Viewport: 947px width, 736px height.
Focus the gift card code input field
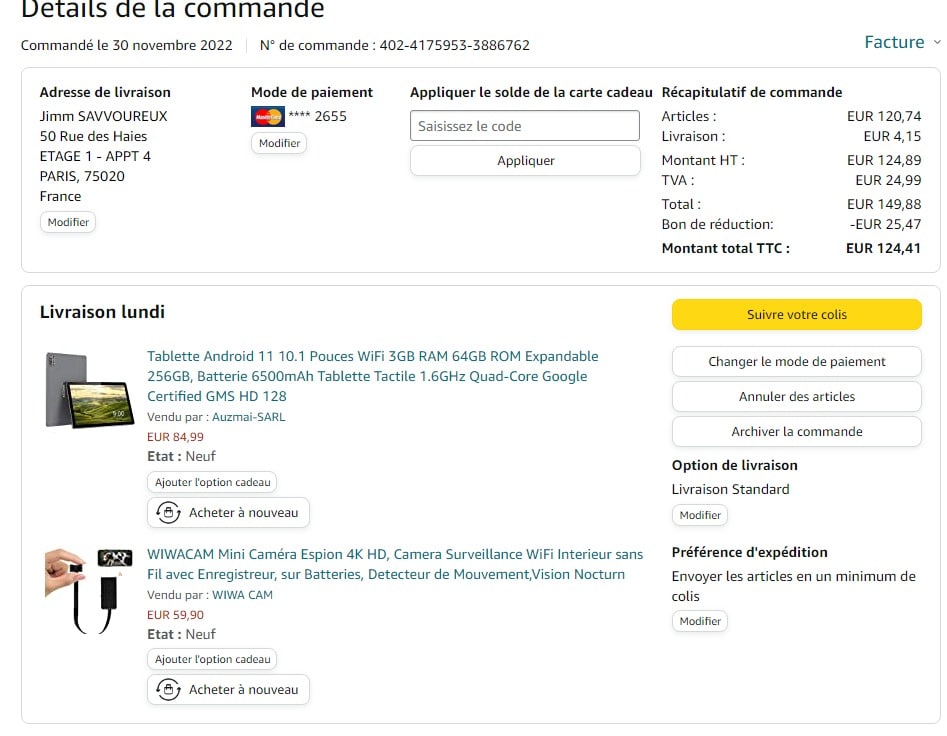[x=524, y=126]
